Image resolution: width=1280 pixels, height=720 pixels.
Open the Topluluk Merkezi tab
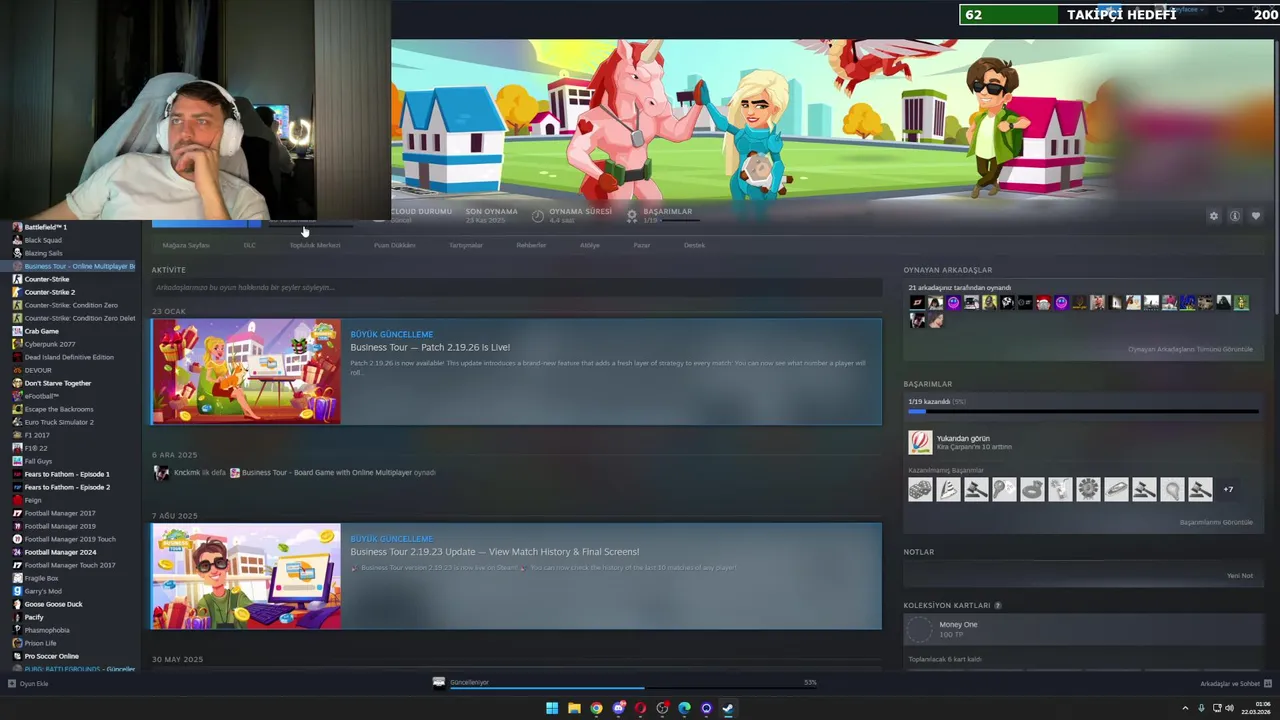point(315,245)
